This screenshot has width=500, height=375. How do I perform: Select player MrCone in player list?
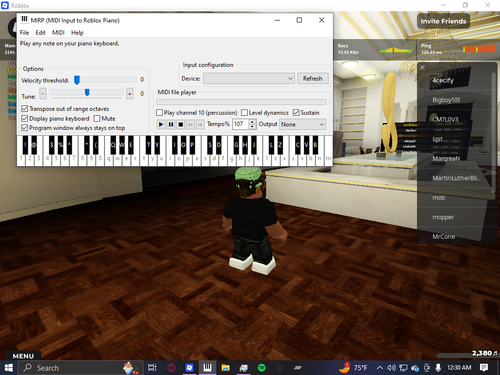coord(444,237)
